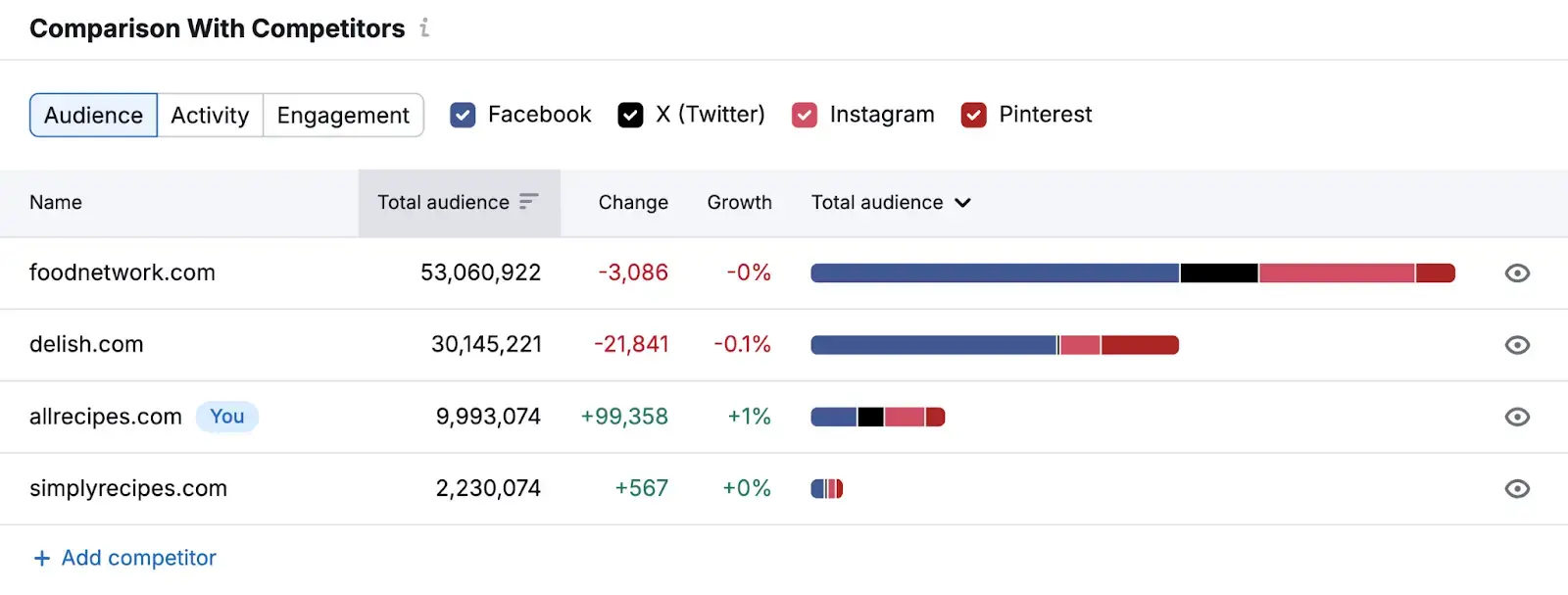Uncheck the Facebook filter
Viewport: 1568px width, 595px height.
tap(462, 115)
